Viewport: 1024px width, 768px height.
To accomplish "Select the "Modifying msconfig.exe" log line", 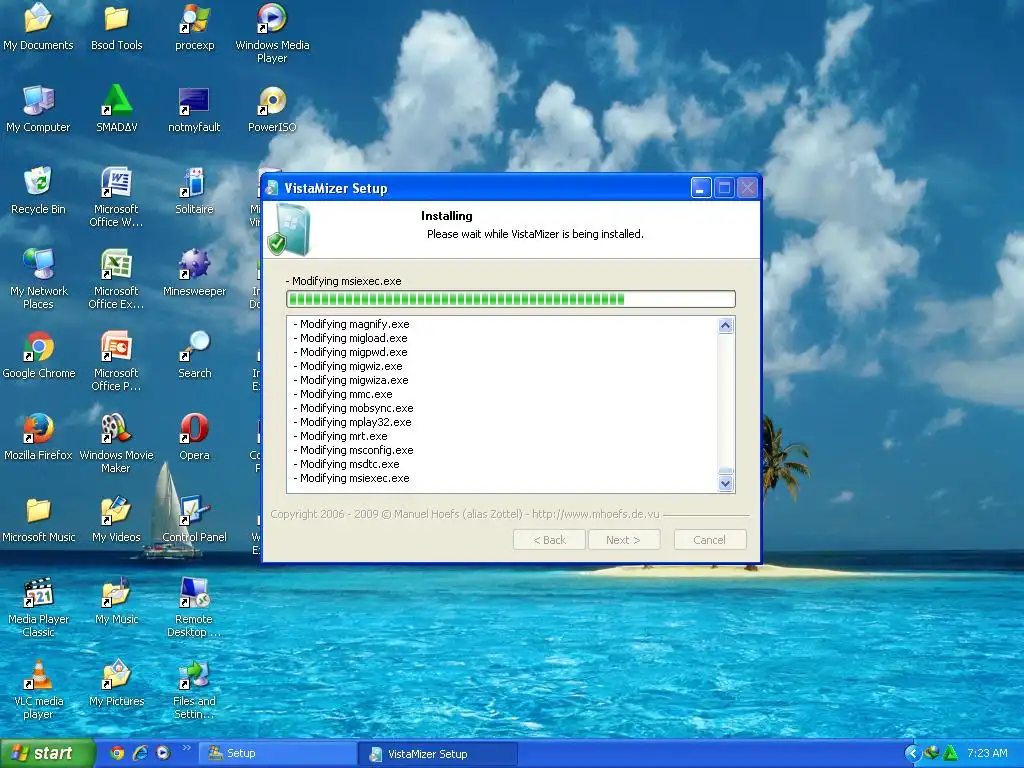I will click(353, 450).
